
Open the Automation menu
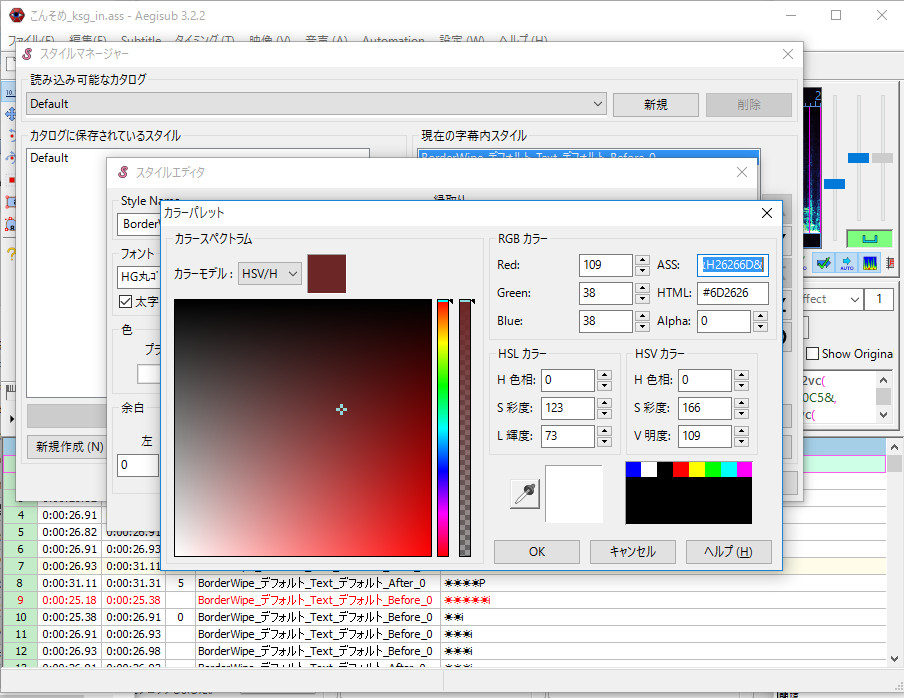click(x=393, y=40)
